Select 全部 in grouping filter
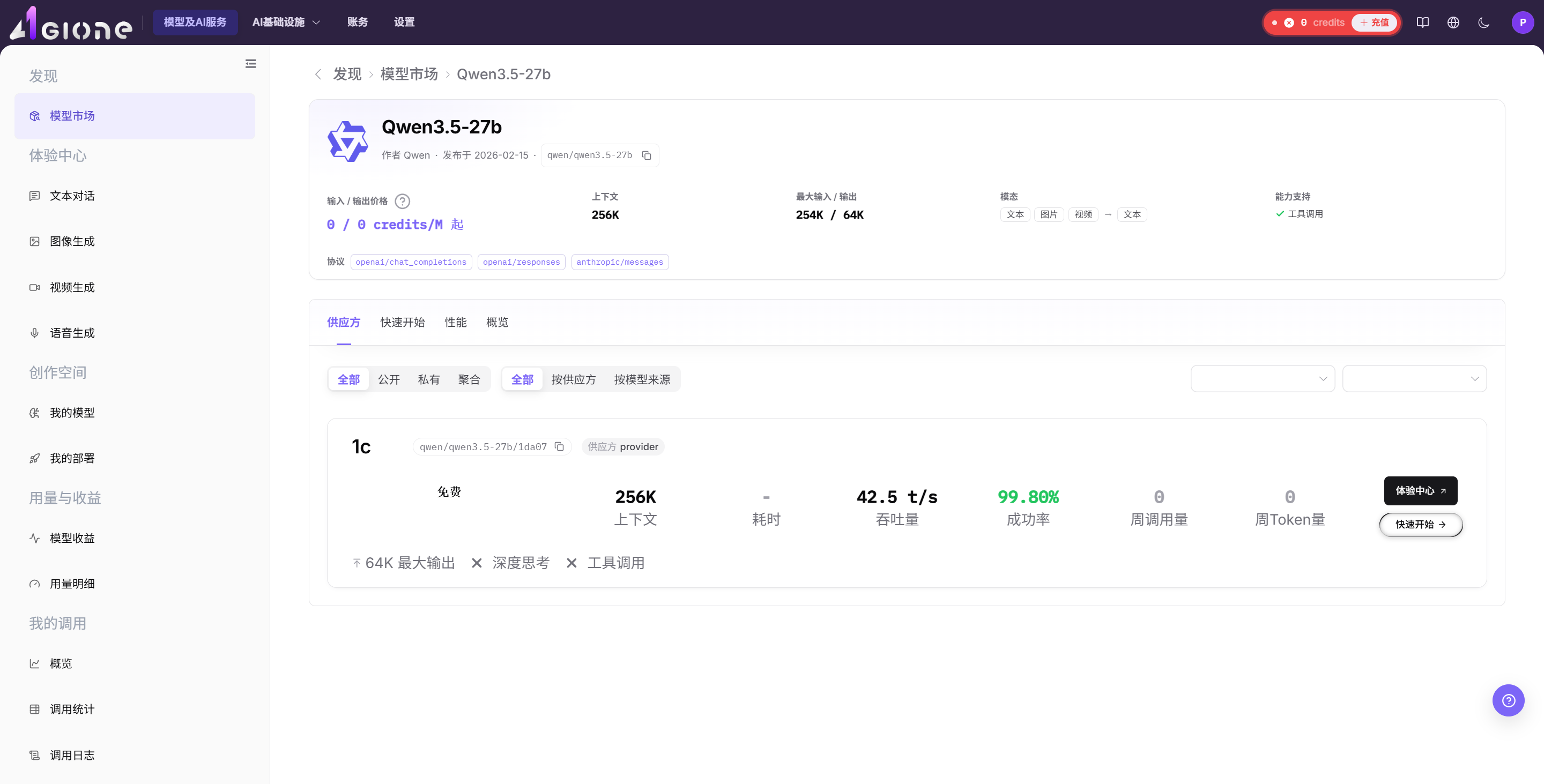 (x=522, y=379)
